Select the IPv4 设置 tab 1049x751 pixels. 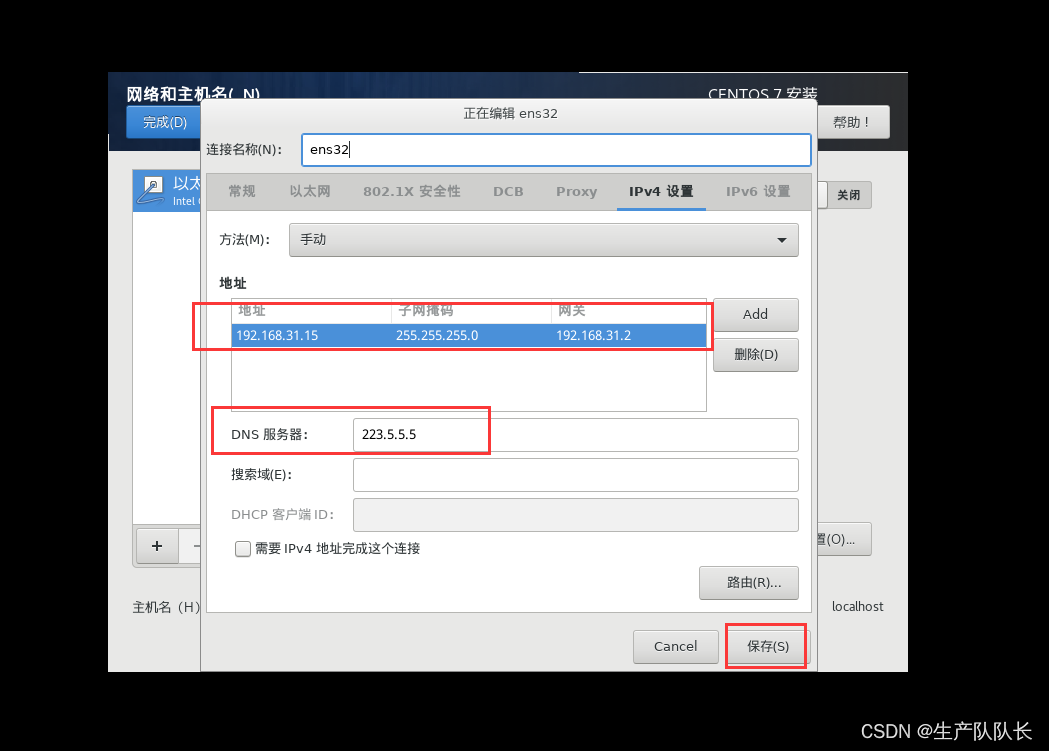pos(661,191)
